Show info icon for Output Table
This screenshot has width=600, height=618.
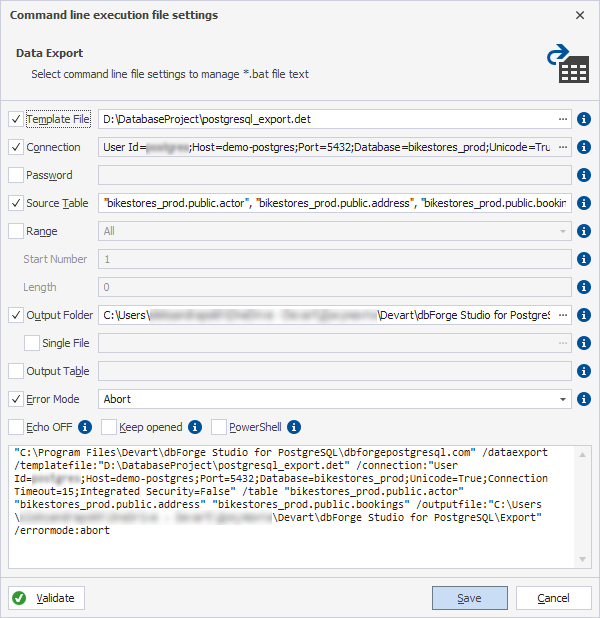pos(583,371)
